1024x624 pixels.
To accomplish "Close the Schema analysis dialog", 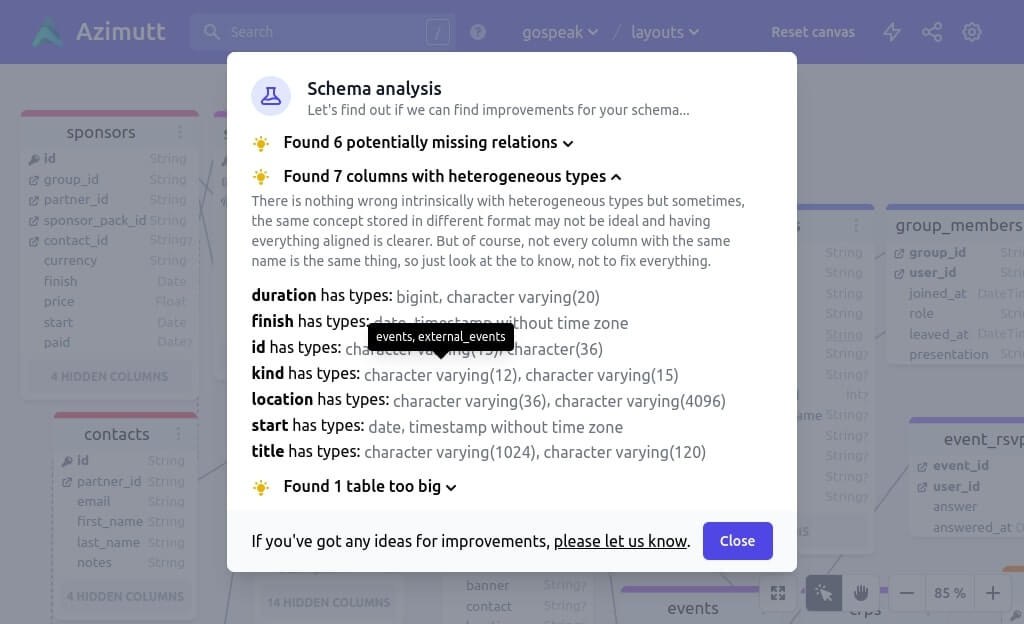I will point(737,541).
